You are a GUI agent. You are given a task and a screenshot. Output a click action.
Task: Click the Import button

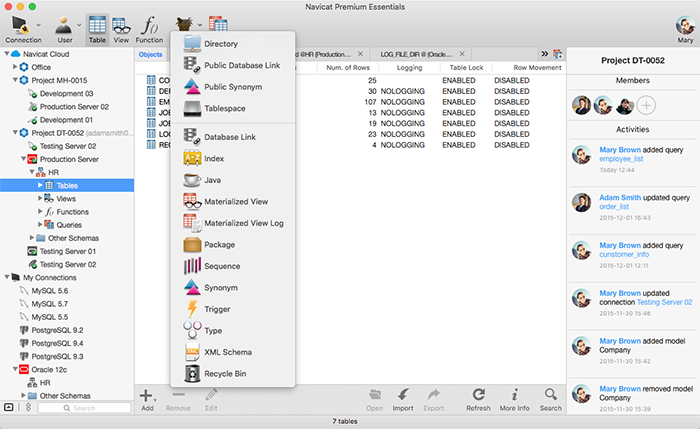tap(403, 400)
